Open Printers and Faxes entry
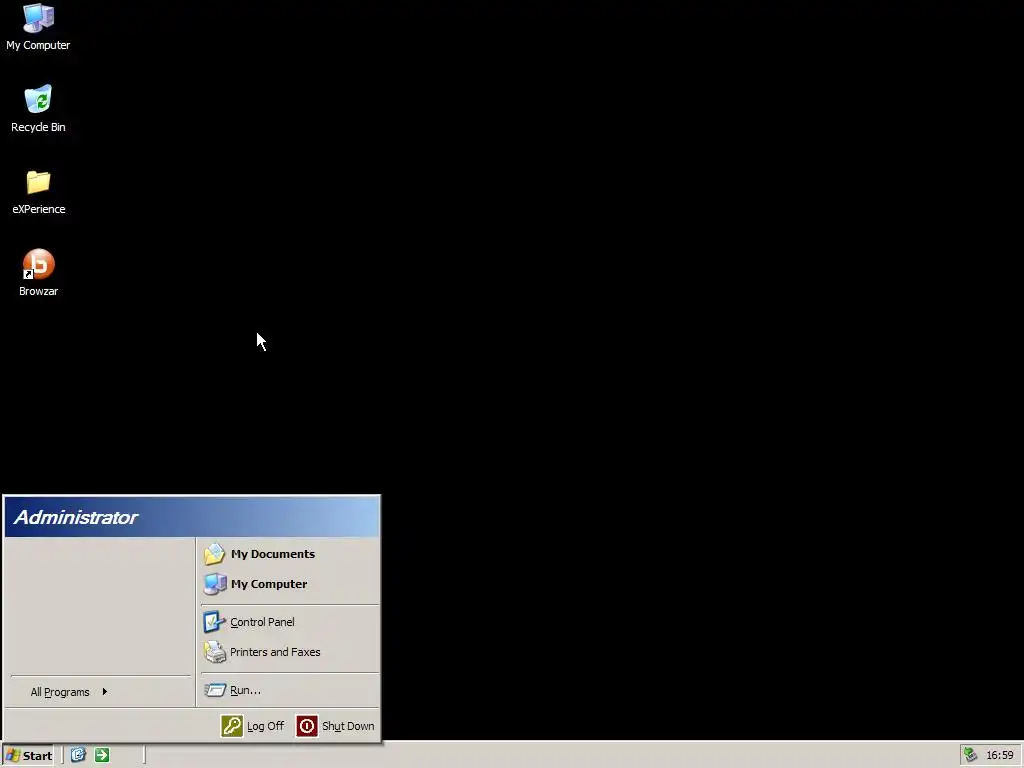The image size is (1024, 768). tap(290, 652)
